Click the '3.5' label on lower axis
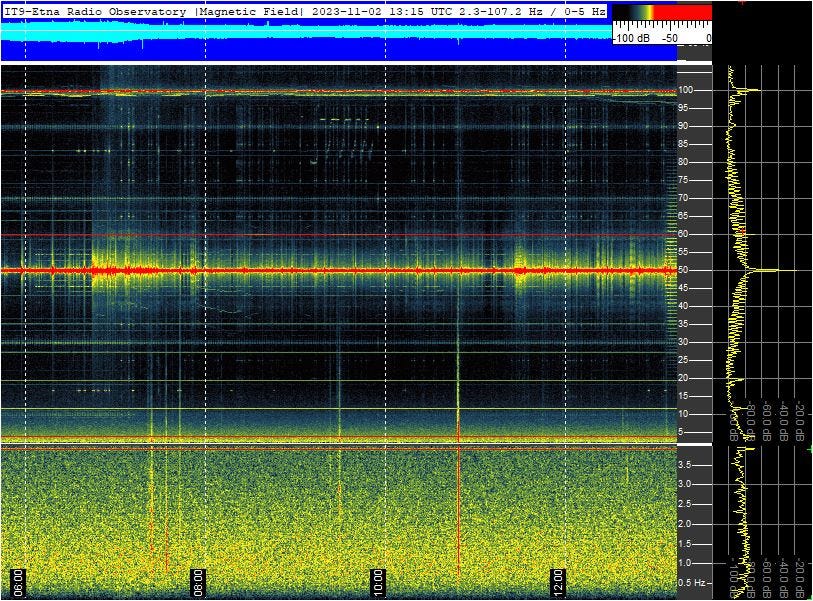This screenshot has width=813, height=601. (684, 465)
